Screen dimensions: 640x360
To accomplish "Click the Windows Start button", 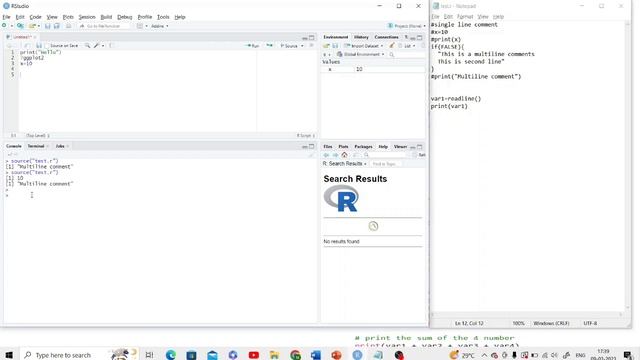I will 9,355.
